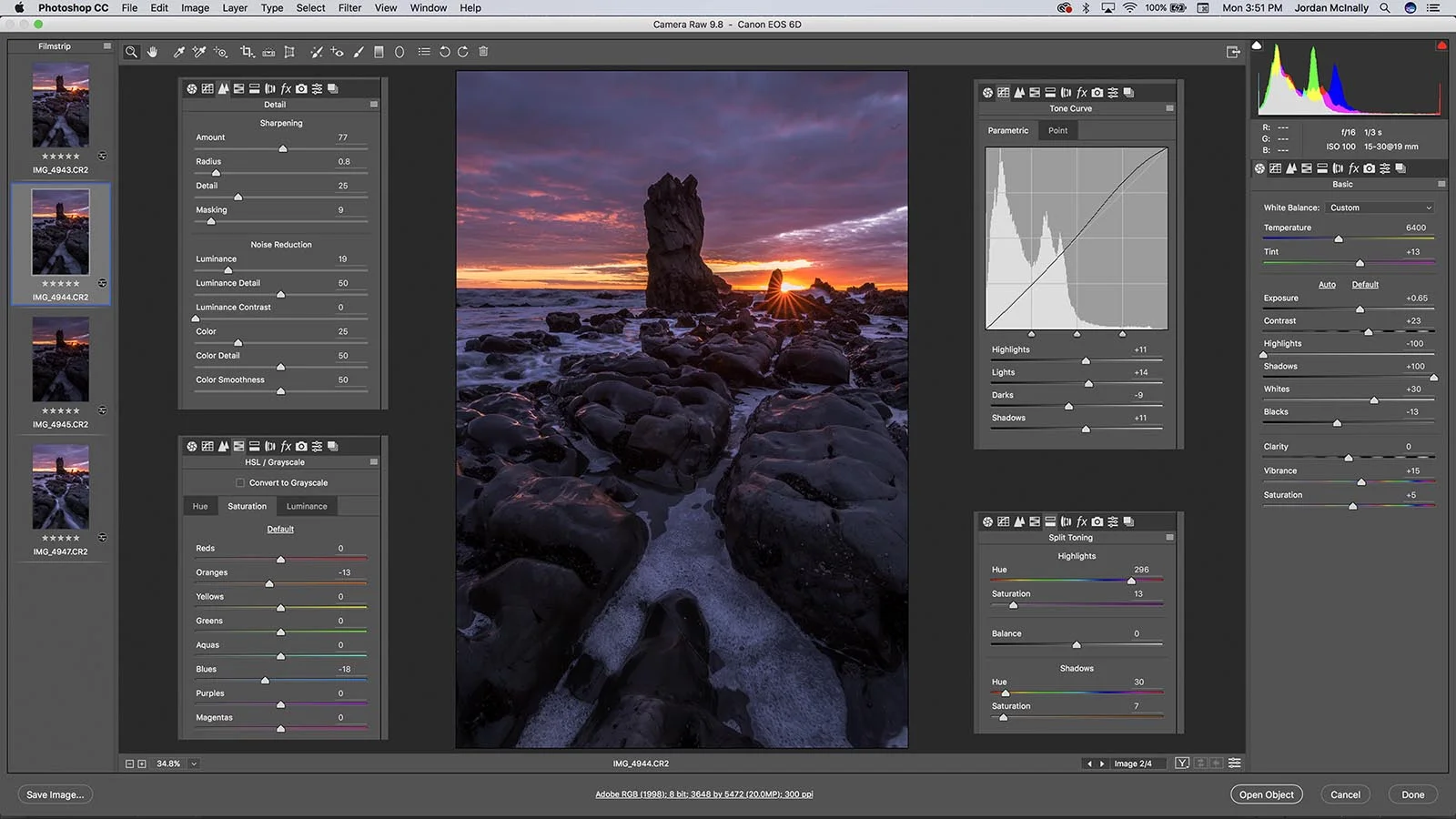Open Basic panel flyout menu
The height and width of the screenshot is (819, 1456).
1441,184
